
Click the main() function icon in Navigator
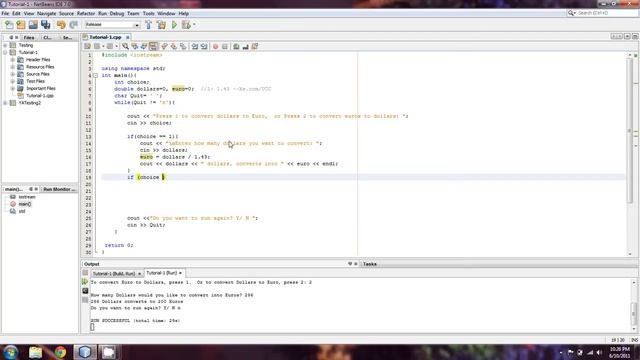pyautogui.click(x=13, y=204)
